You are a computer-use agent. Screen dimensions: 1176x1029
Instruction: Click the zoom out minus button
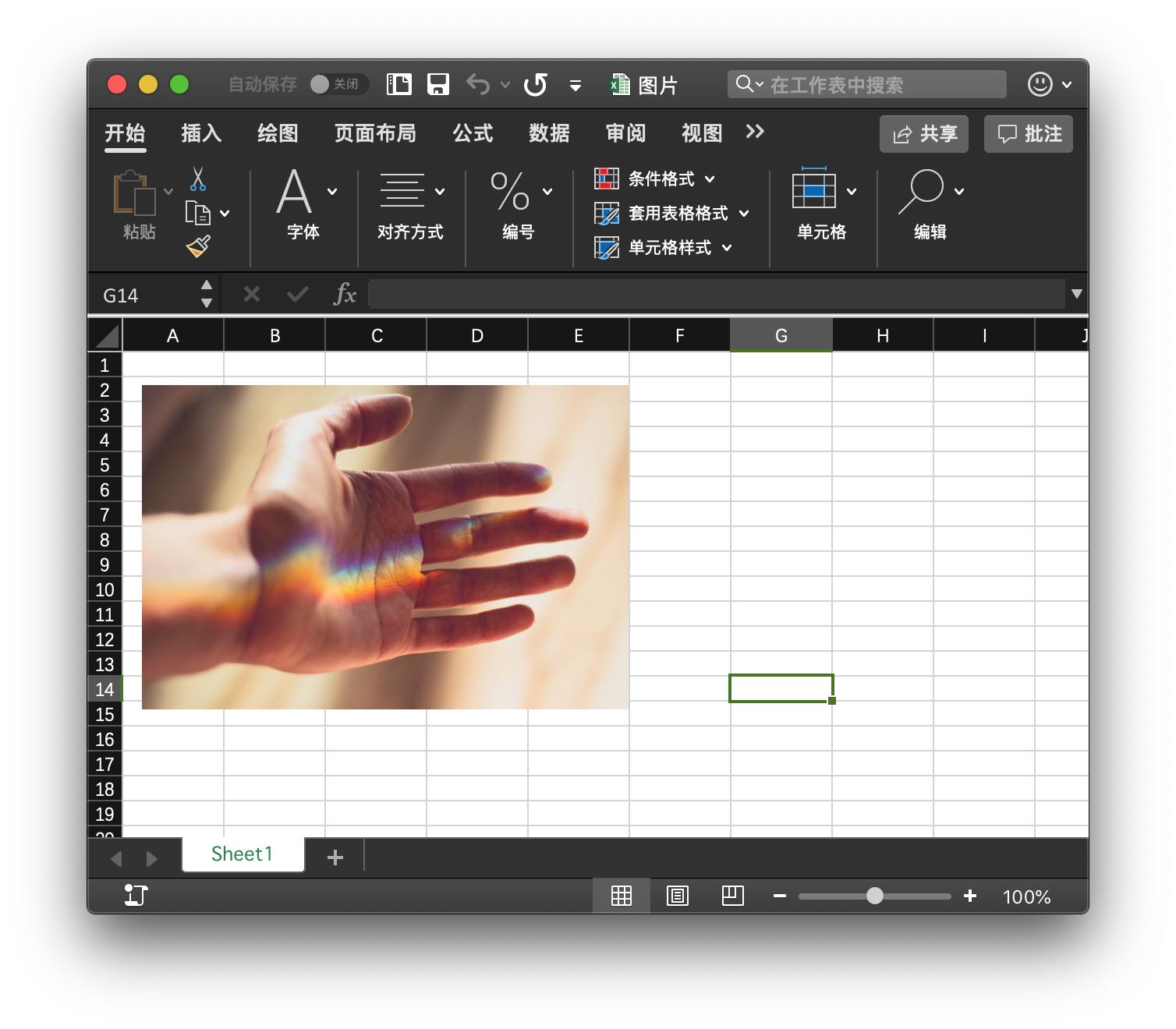point(779,896)
